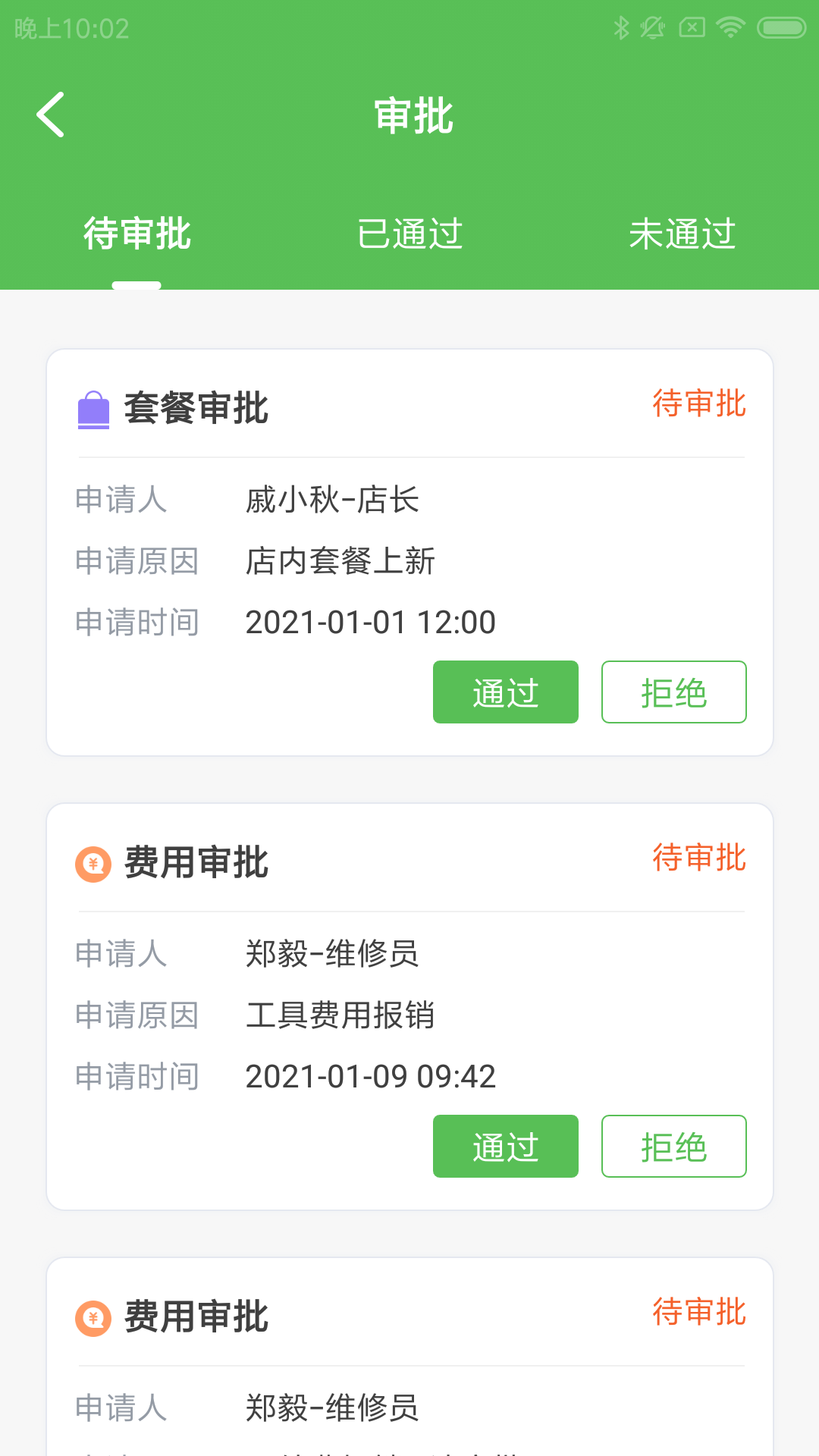Reject the 套餐审批 request with 拒绝
This screenshot has height=1456, width=819.
(673, 692)
